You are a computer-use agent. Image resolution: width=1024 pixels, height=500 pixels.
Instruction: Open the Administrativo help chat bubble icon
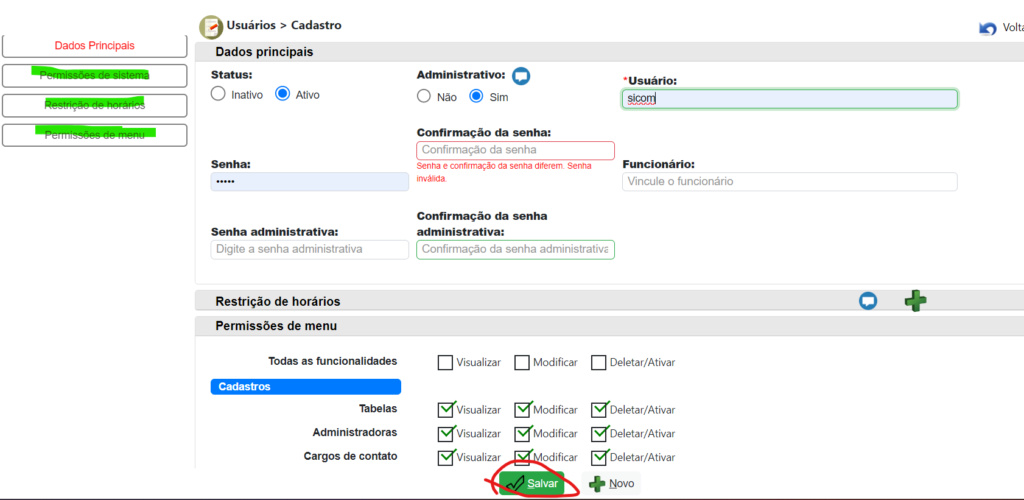pos(521,76)
